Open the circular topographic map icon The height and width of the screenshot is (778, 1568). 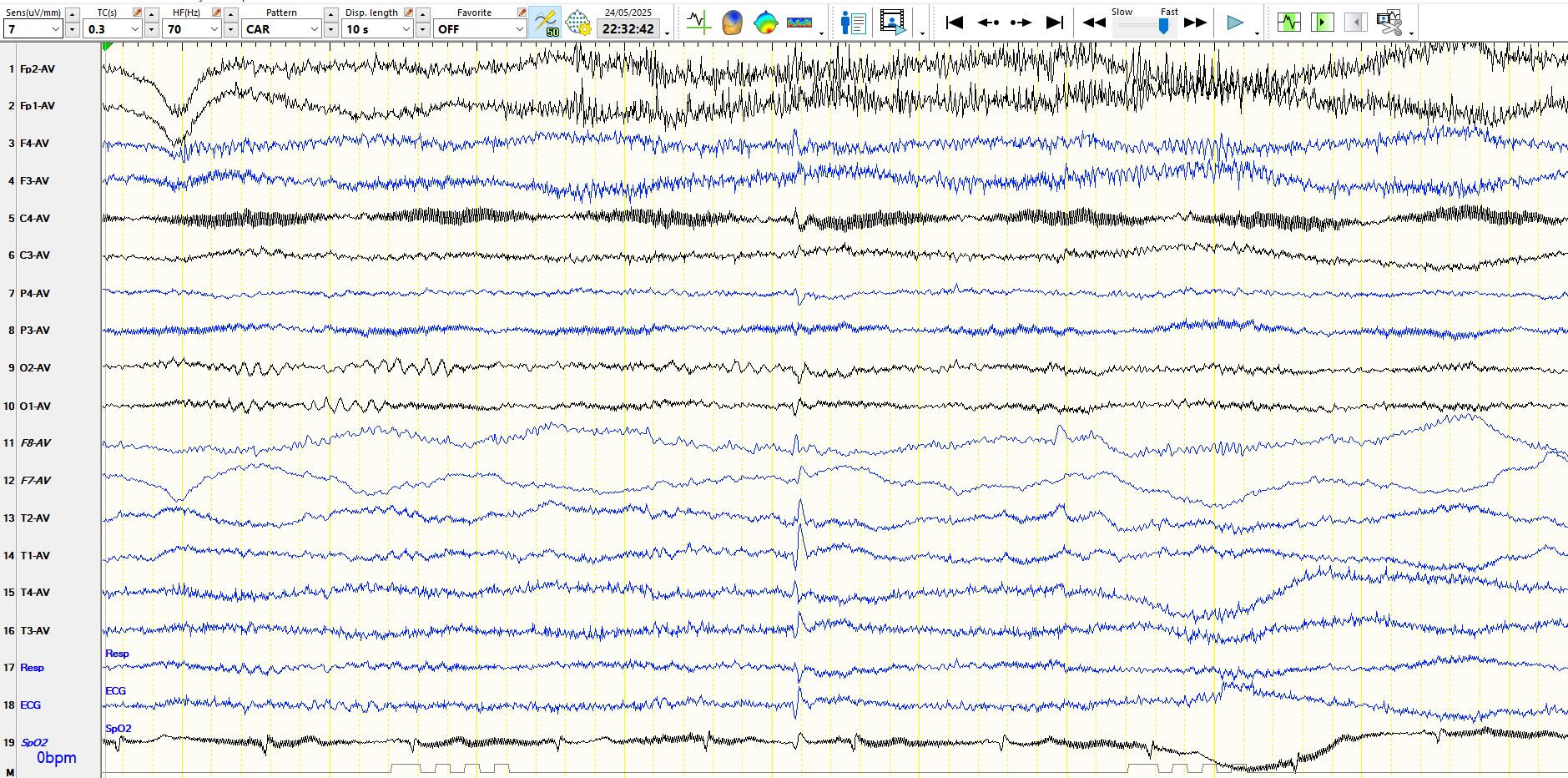coord(765,23)
